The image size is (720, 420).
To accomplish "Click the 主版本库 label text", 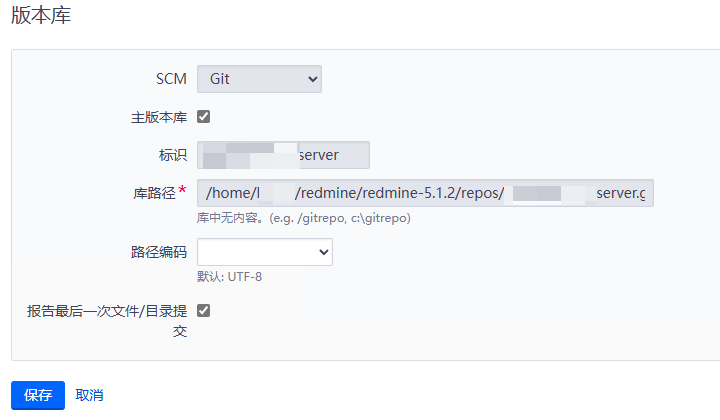I will point(159,117).
